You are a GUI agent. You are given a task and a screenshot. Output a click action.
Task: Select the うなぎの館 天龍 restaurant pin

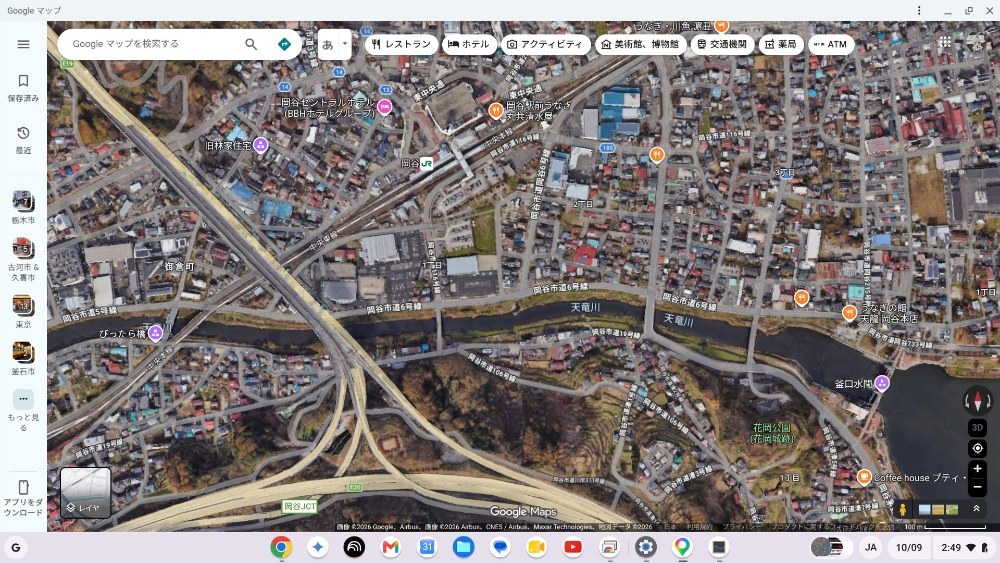click(x=849, y=312)
